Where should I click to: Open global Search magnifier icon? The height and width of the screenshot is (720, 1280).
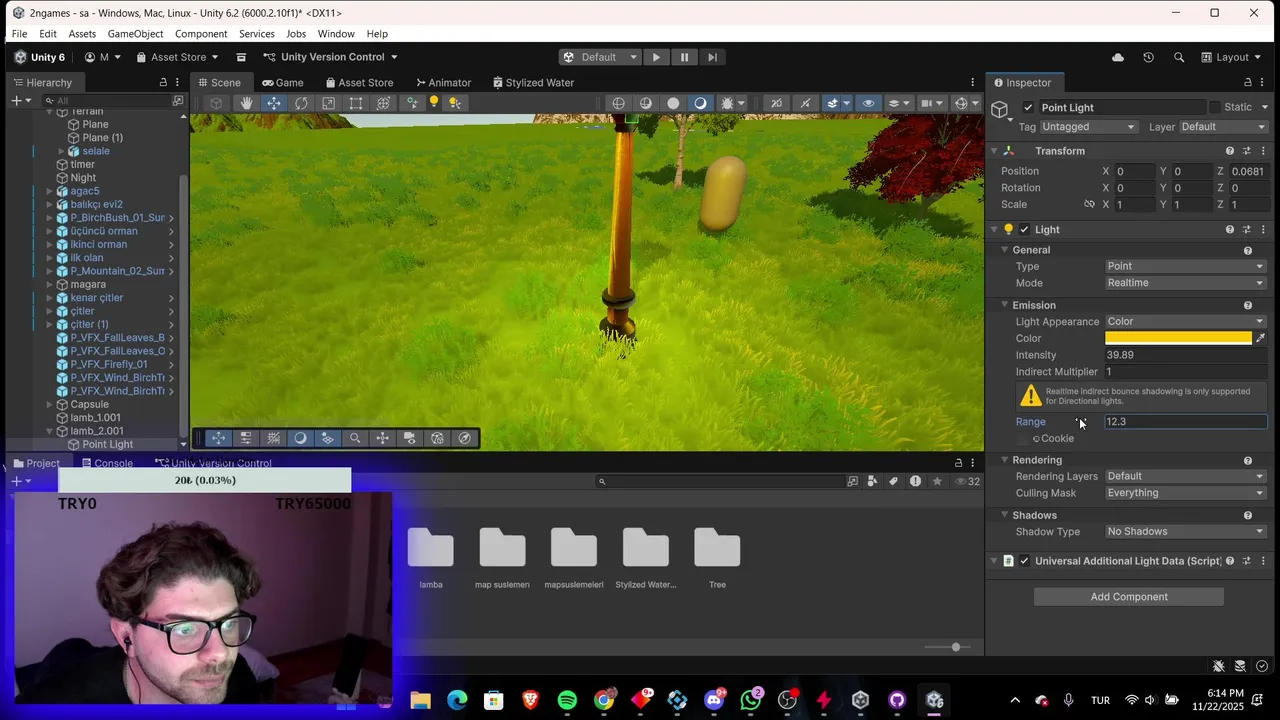[1179, 57]
